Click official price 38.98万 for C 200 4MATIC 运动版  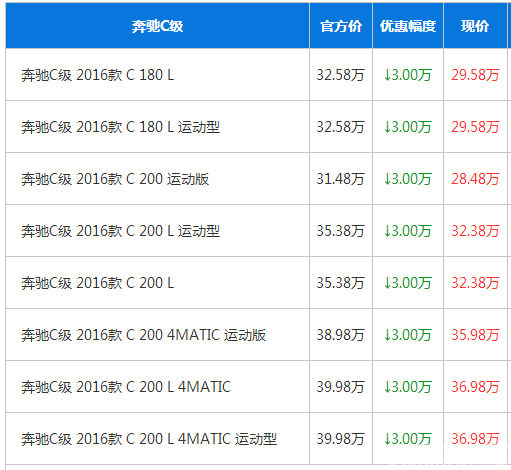pyautogui.click(x=340, y=335)
